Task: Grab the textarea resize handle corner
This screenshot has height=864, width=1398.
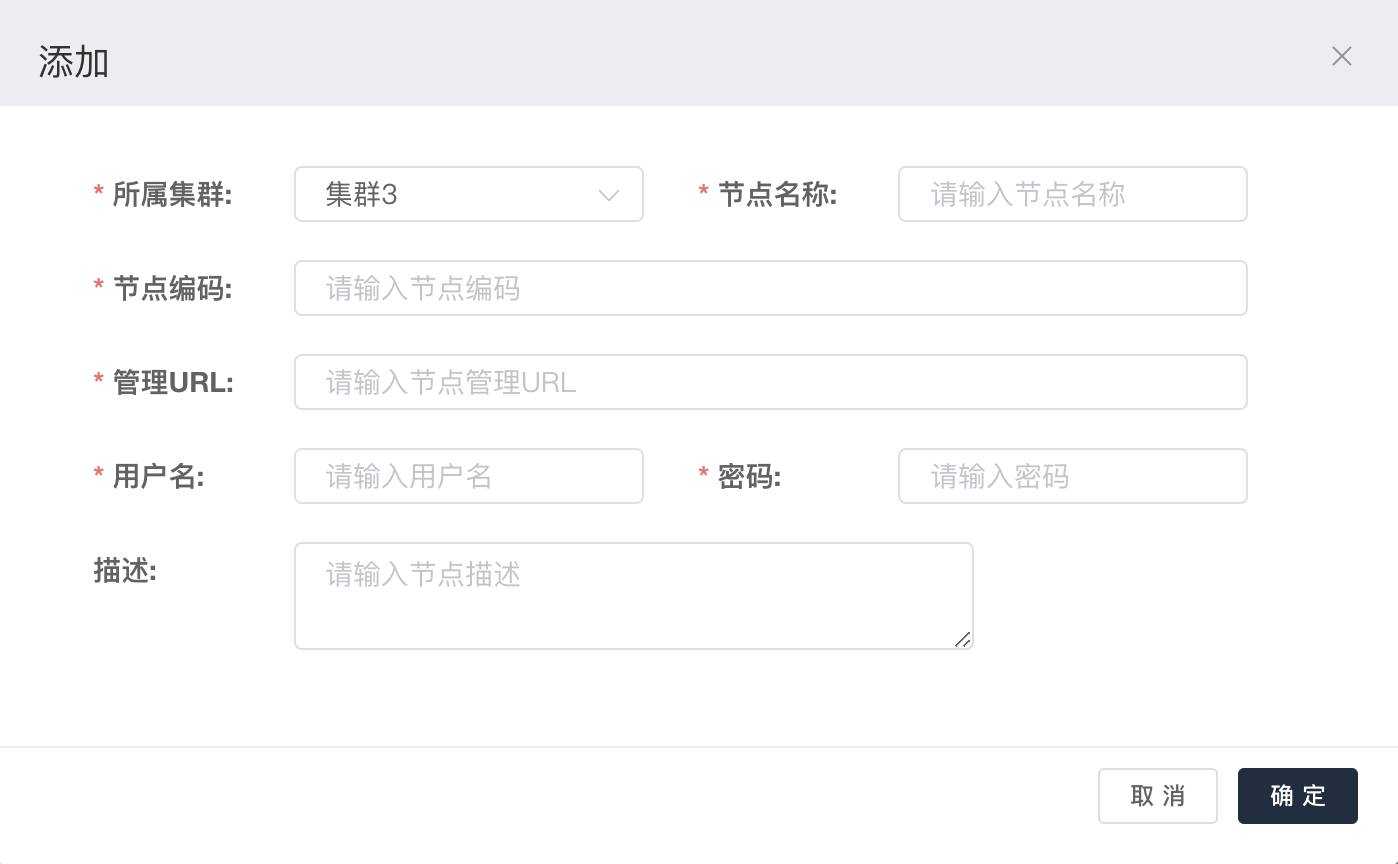Action: tap(962, 639)
